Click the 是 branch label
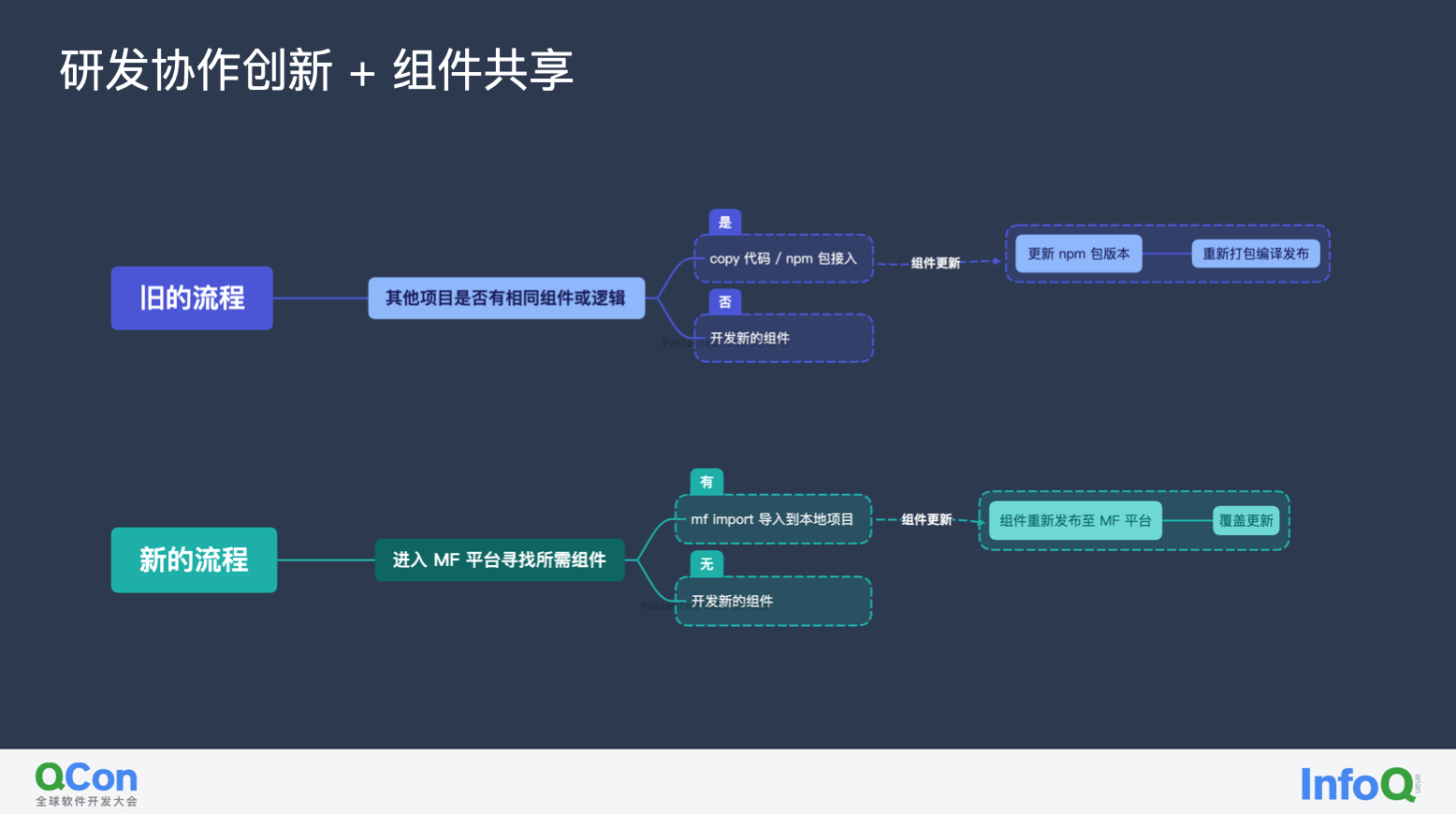 point(725,222)
